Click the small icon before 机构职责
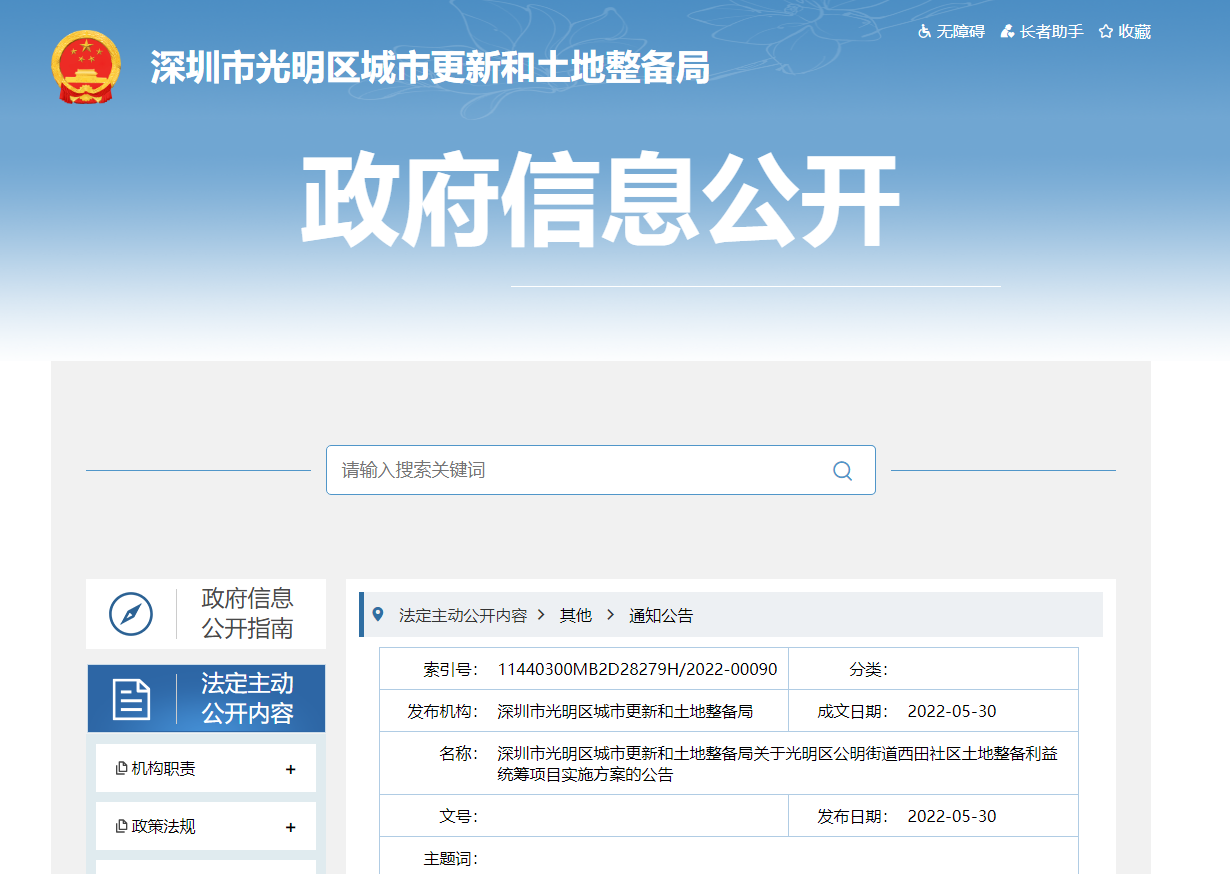This screenshot has height=874, width=1230. click(x=121, y=768)
